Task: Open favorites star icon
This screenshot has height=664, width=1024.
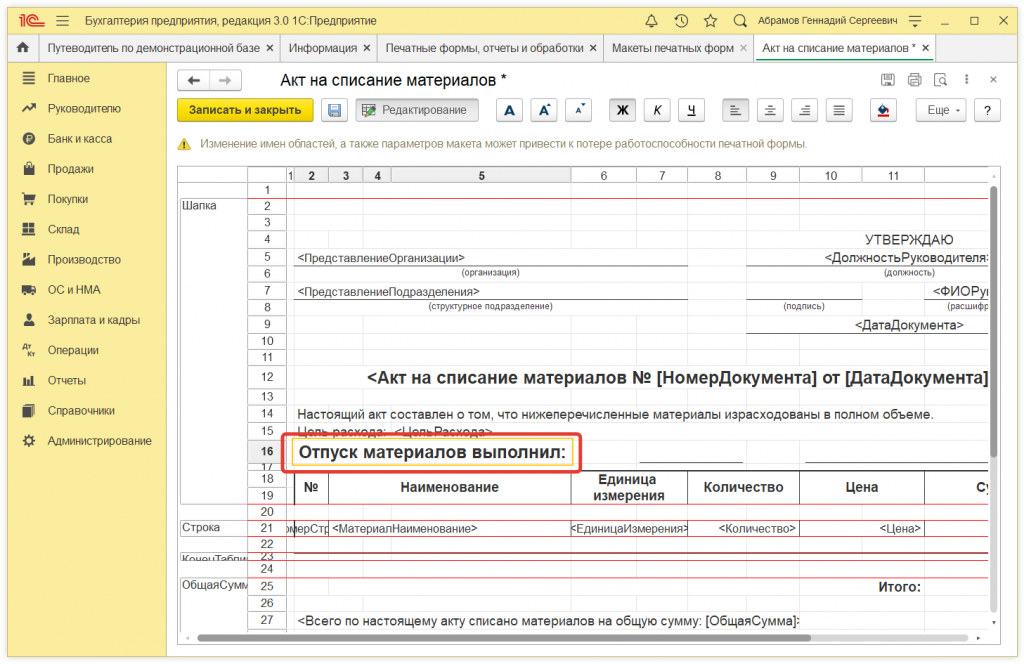Action: pos(710,21)
